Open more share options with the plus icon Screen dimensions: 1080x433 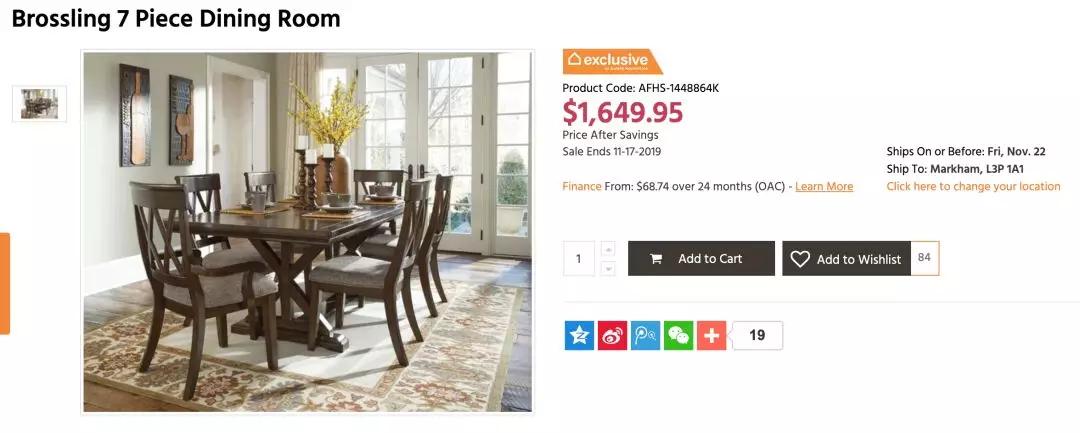pyautogui.click(x=712, y=335)
